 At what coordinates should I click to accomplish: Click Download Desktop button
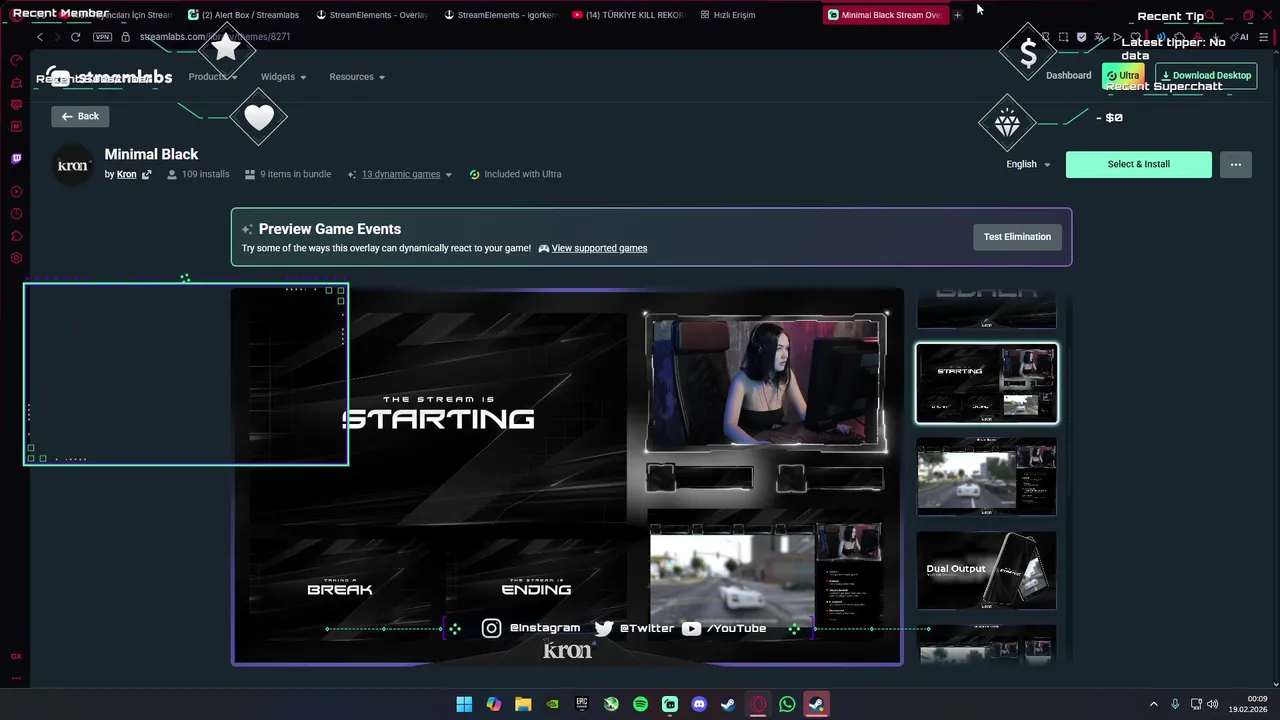coord(1206,76)
